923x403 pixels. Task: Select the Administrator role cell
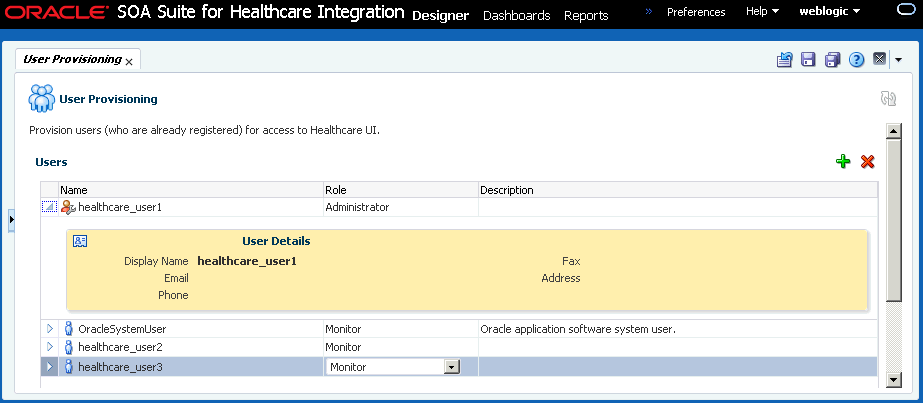[401, 207]
